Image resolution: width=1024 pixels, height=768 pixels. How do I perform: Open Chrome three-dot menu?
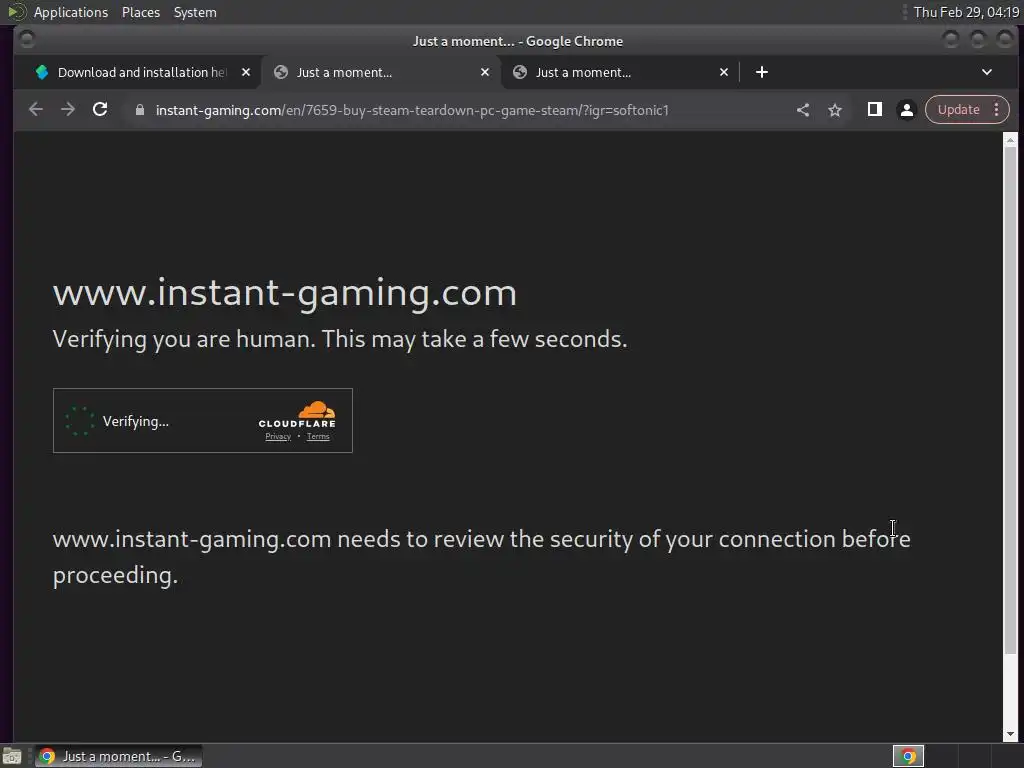coord(997,110)
